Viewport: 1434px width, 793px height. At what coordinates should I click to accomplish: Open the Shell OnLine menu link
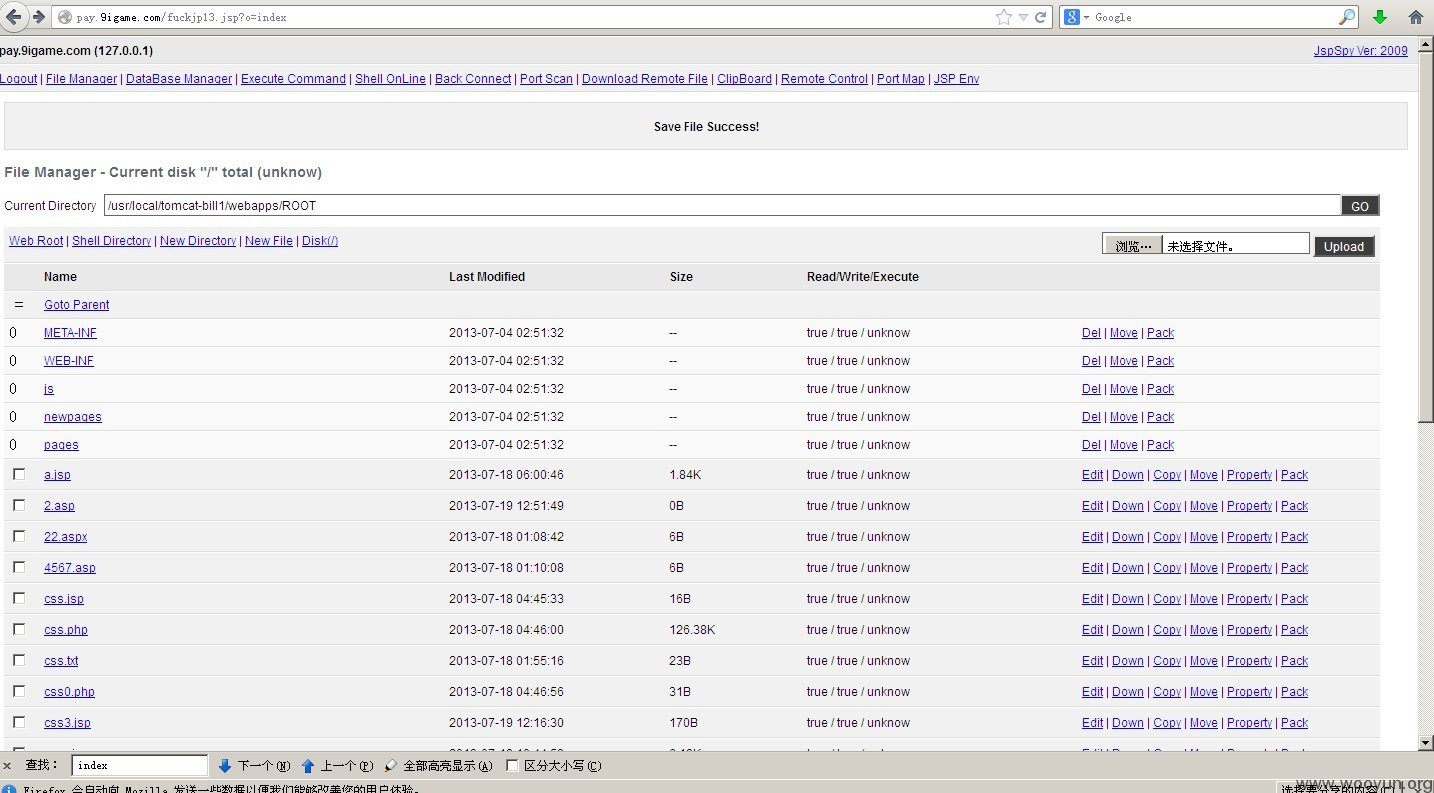390,79
